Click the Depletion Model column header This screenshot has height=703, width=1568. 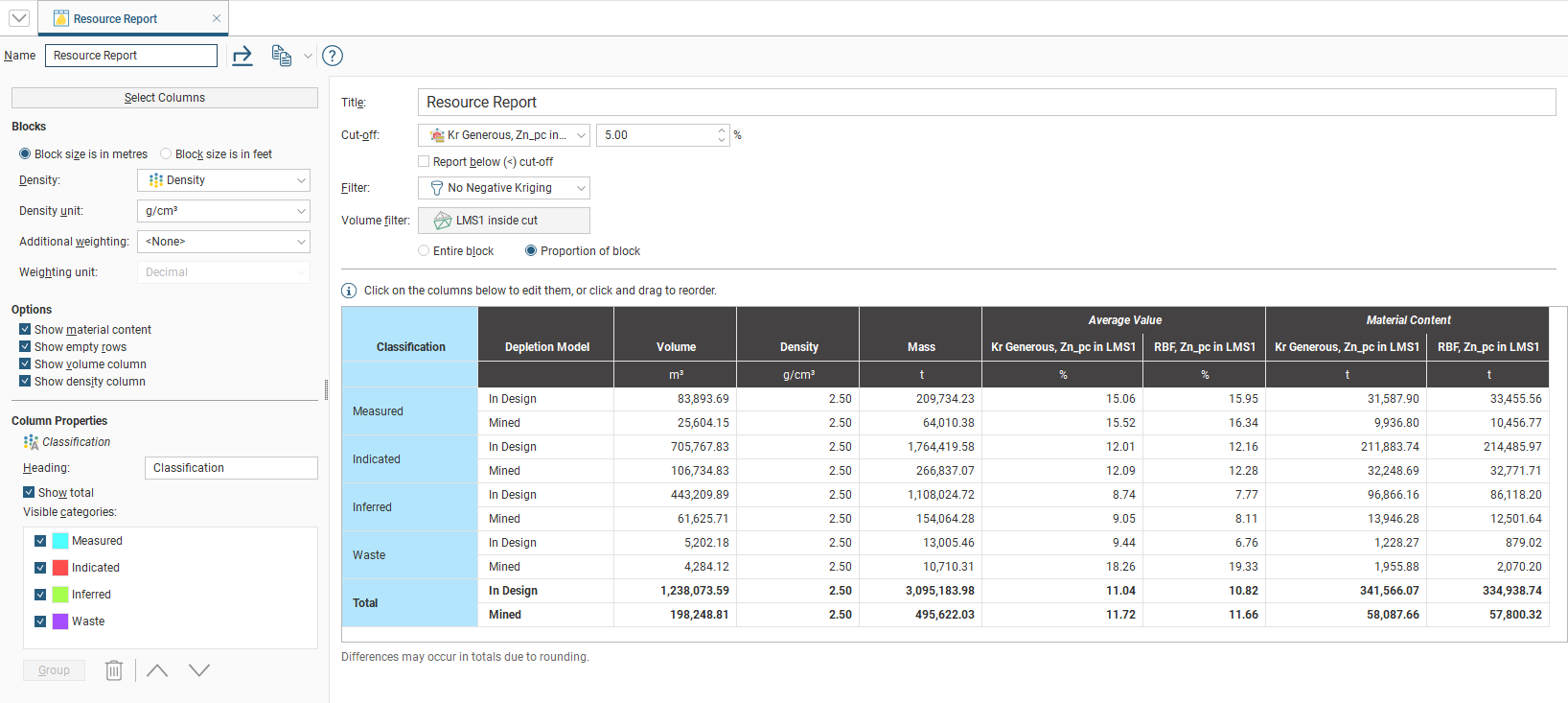[546, 347]
